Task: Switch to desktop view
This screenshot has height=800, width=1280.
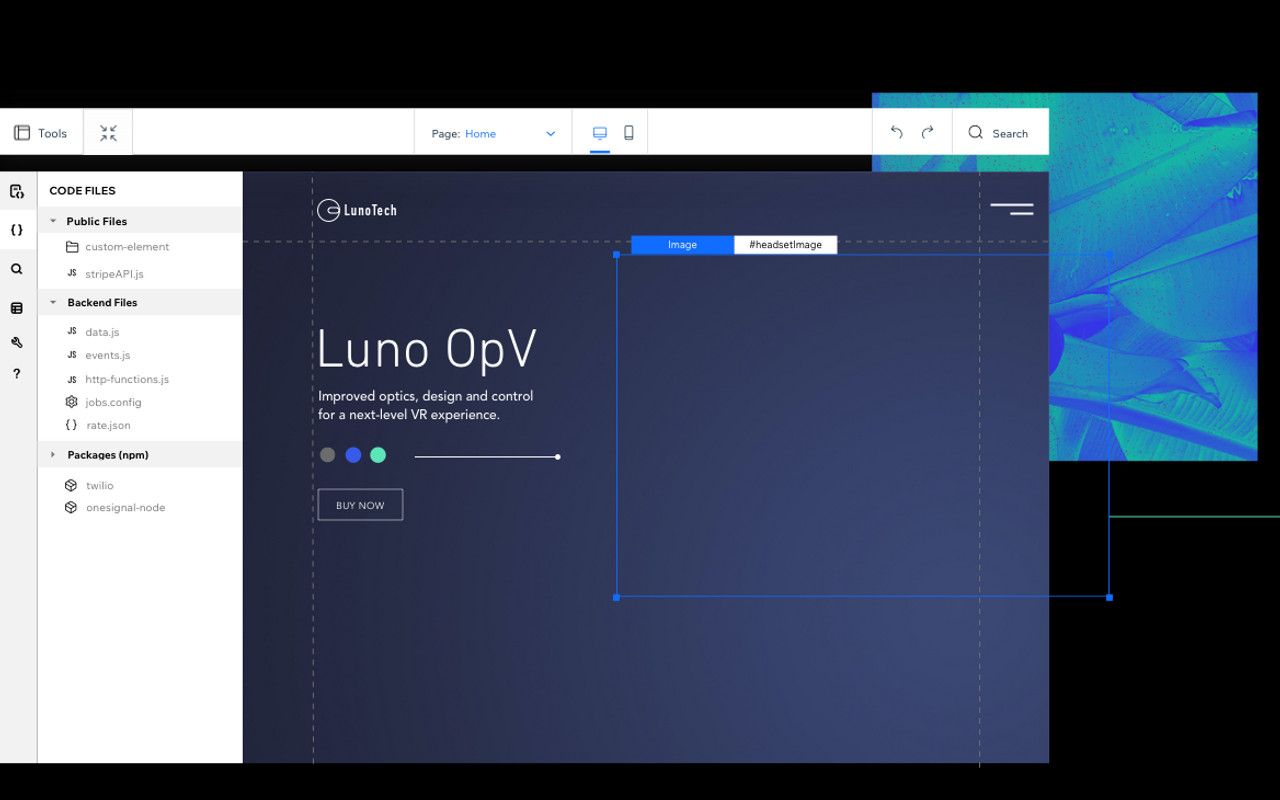Action: point(600,133)
